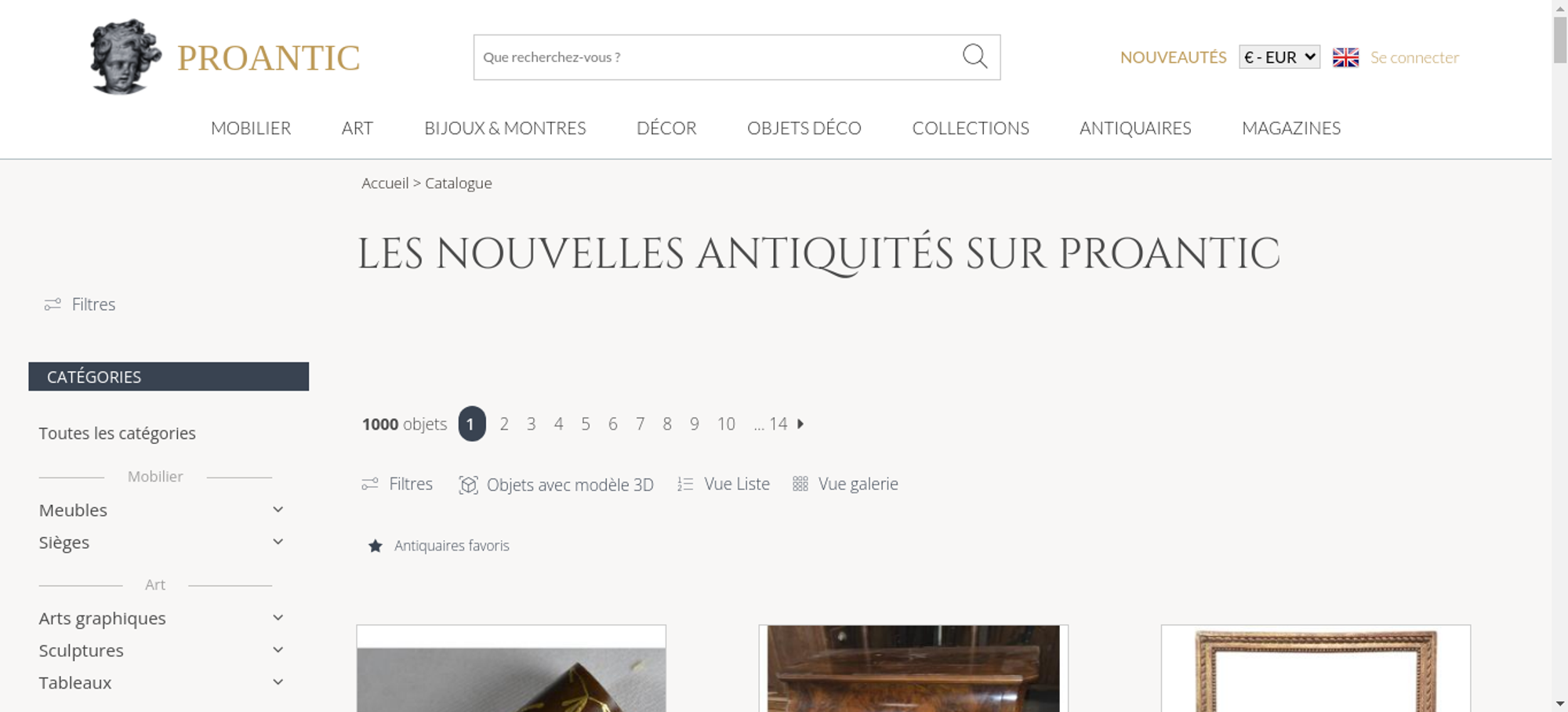Click the Se connecter link
Screen dimensions: 1568x712
point(1414,57)
